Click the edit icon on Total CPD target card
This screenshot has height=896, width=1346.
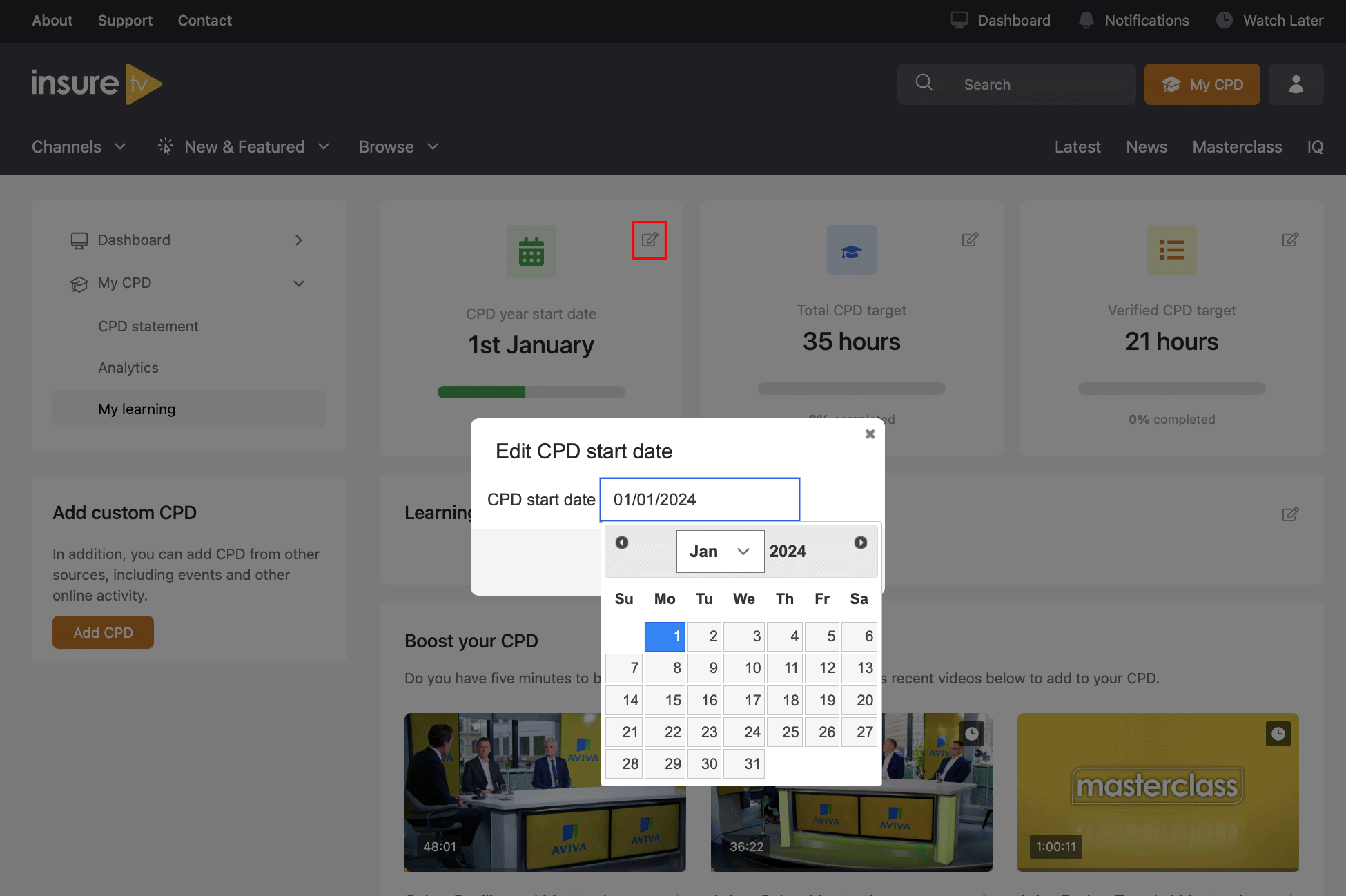(x=970, y=240)
